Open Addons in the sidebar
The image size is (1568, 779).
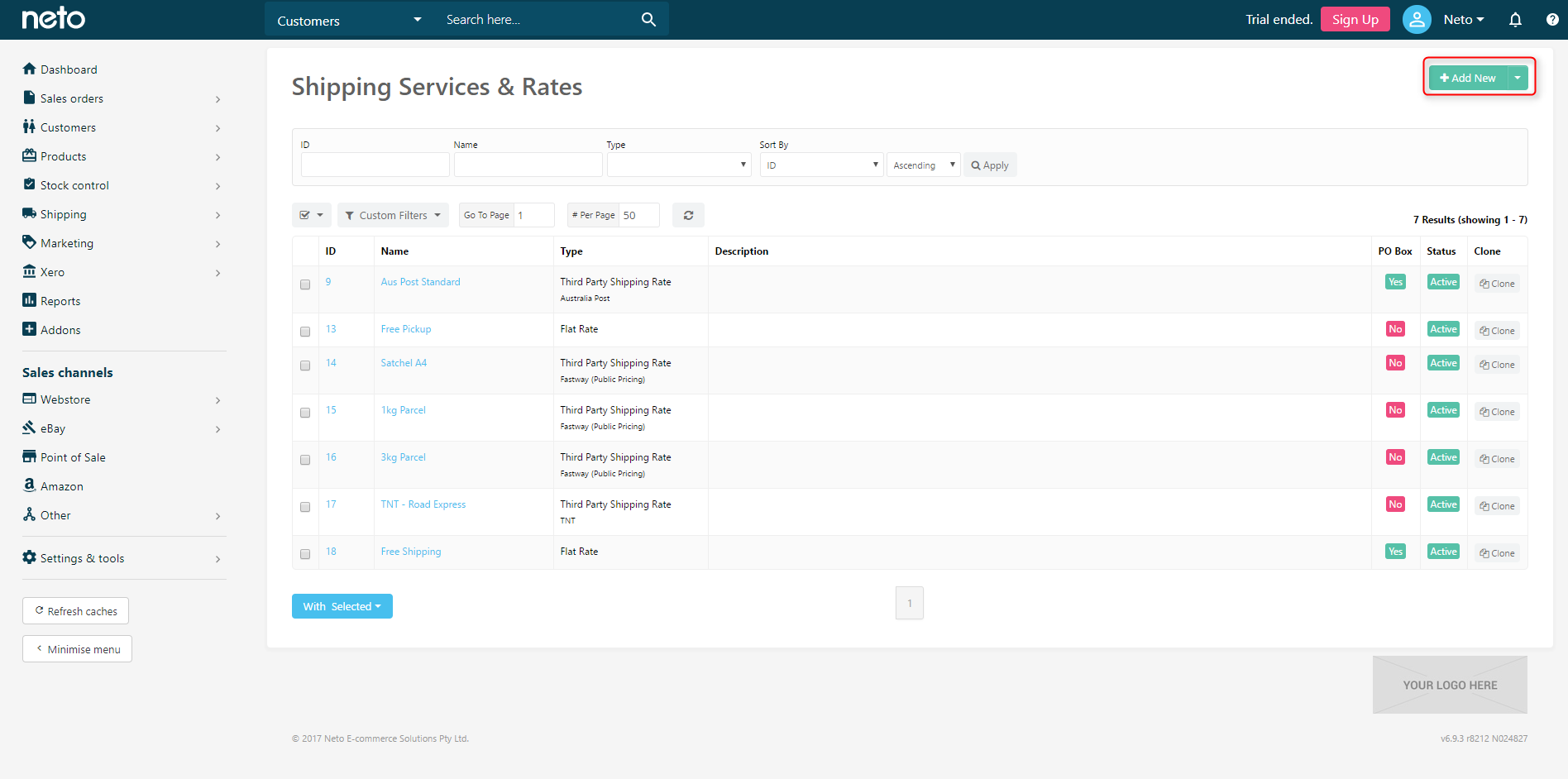click(x=60, y=330)
